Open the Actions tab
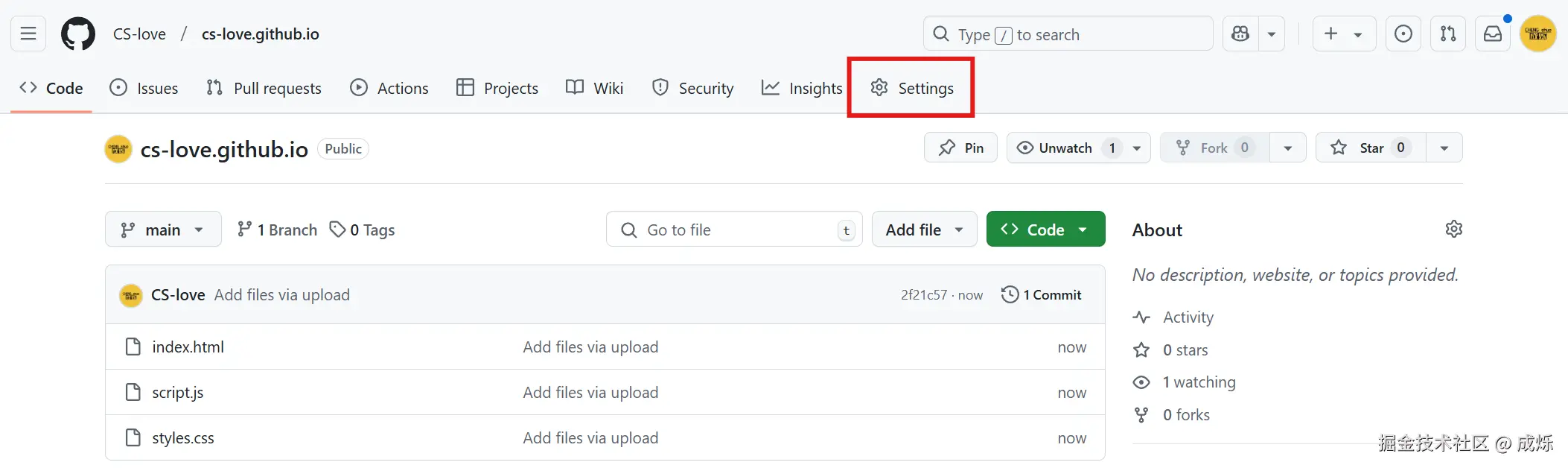Image resolution: width=1568 pixels, height=468 pixels. [389, 88]
